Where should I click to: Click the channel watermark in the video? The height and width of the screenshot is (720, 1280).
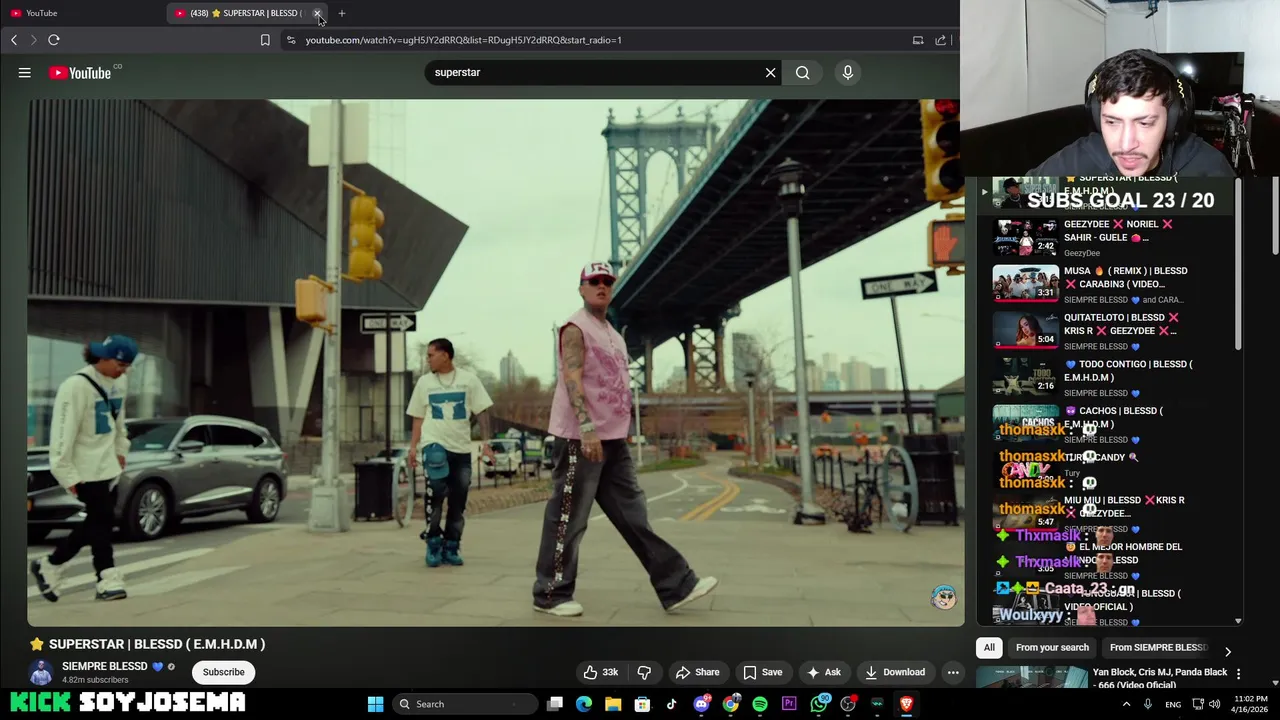tap(943, 597)
